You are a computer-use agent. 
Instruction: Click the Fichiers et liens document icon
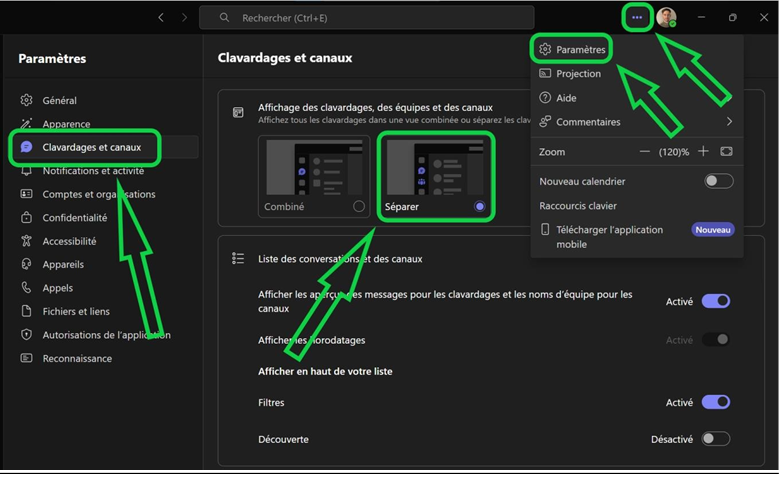click(x=26, y=311)
